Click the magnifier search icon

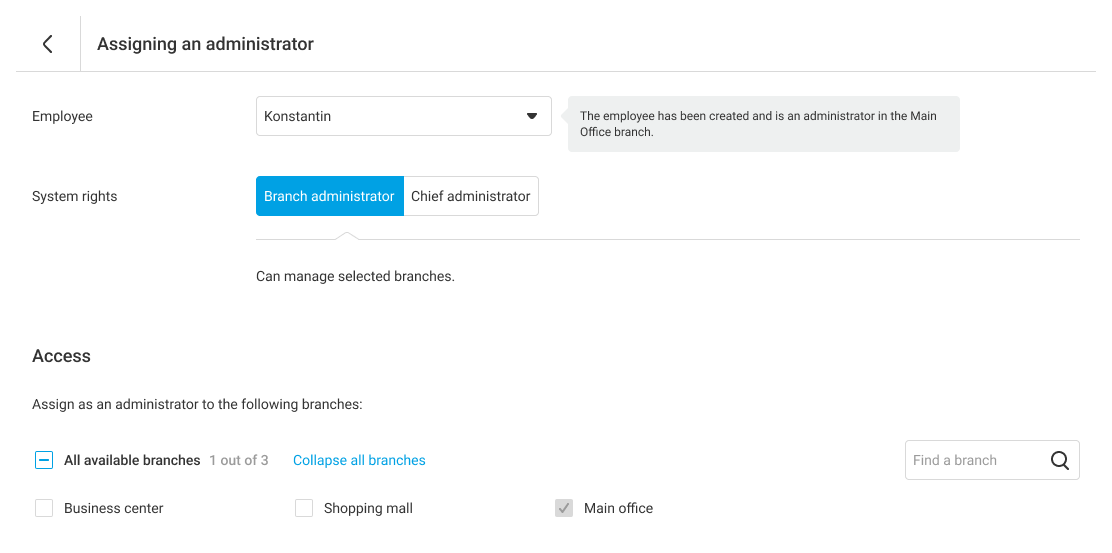pyautogui.click(x=1060, y=460)
